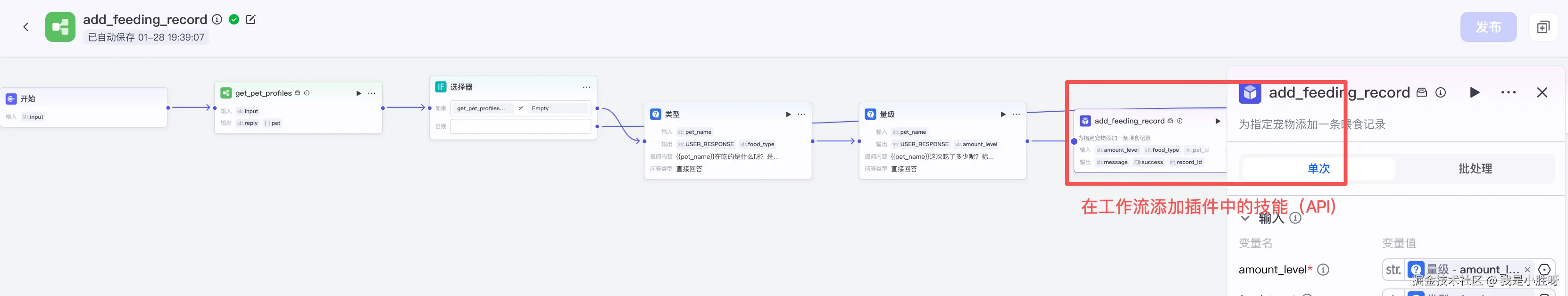The width and height of the screenshot is (1568, 296).
Task: Open workflow info icon beside the title
Action: coord(217,19)
